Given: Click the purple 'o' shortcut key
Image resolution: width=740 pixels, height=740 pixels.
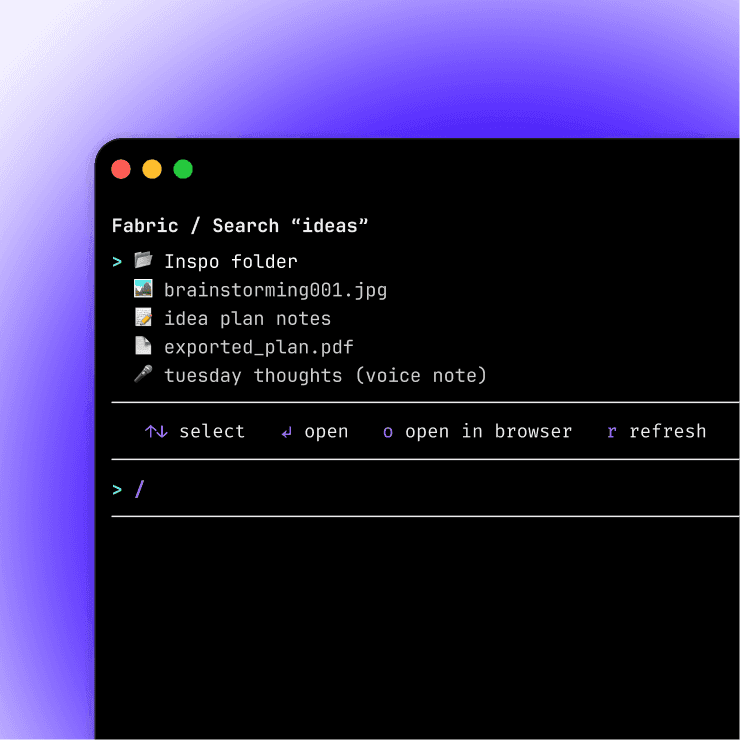Looking at the screenshot, I should (x=388, y=432).
